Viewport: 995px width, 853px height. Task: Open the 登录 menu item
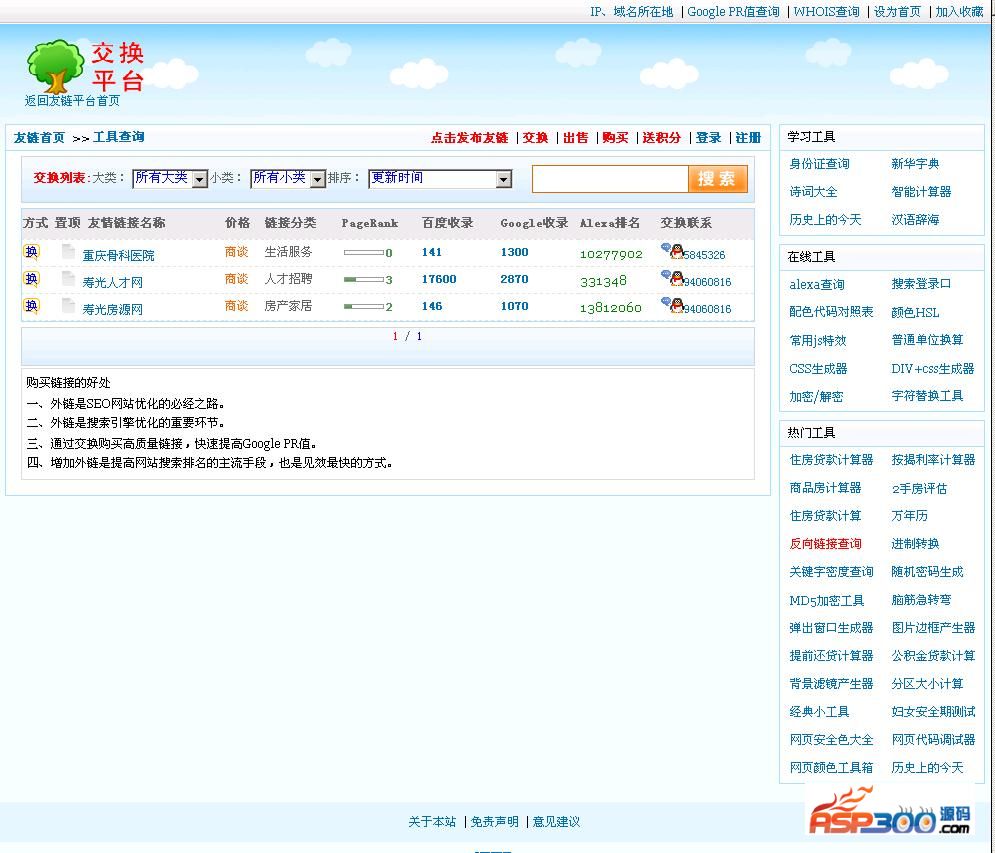pos(708,138)
